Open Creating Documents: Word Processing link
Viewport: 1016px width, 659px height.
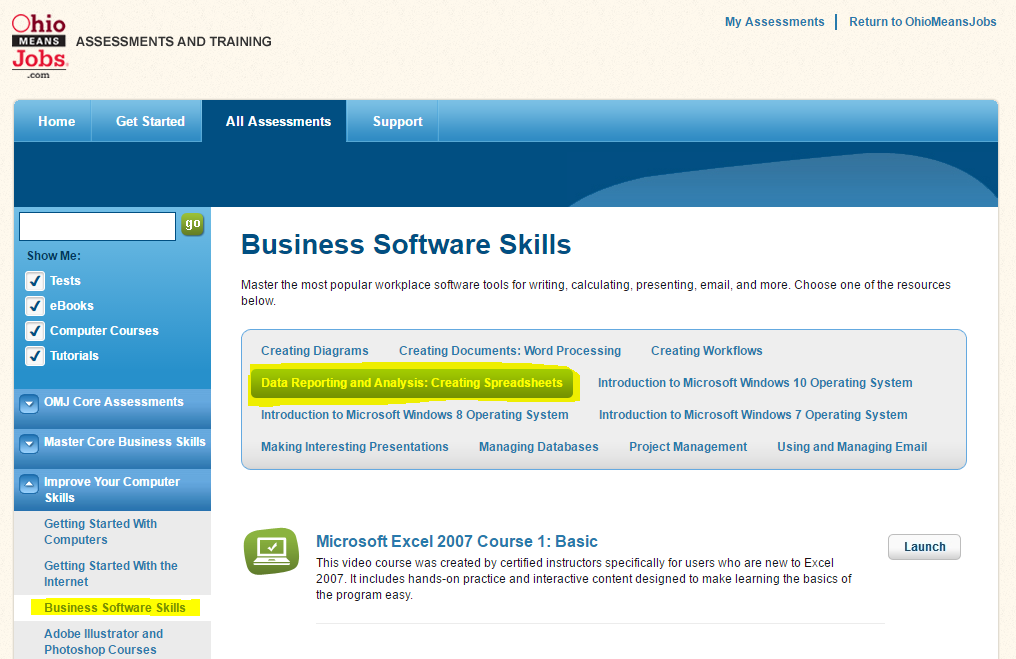pos(510,351)
